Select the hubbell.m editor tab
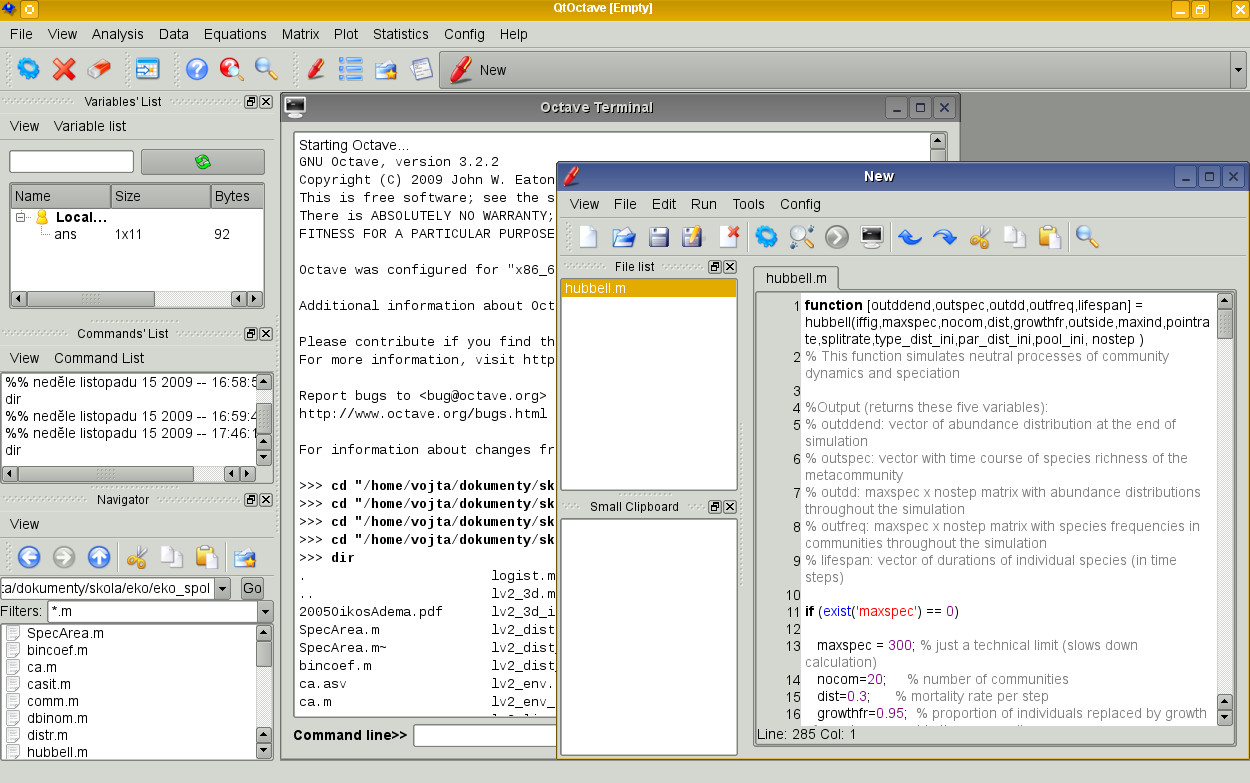1250x783 pixels. (x=796, y=278)
